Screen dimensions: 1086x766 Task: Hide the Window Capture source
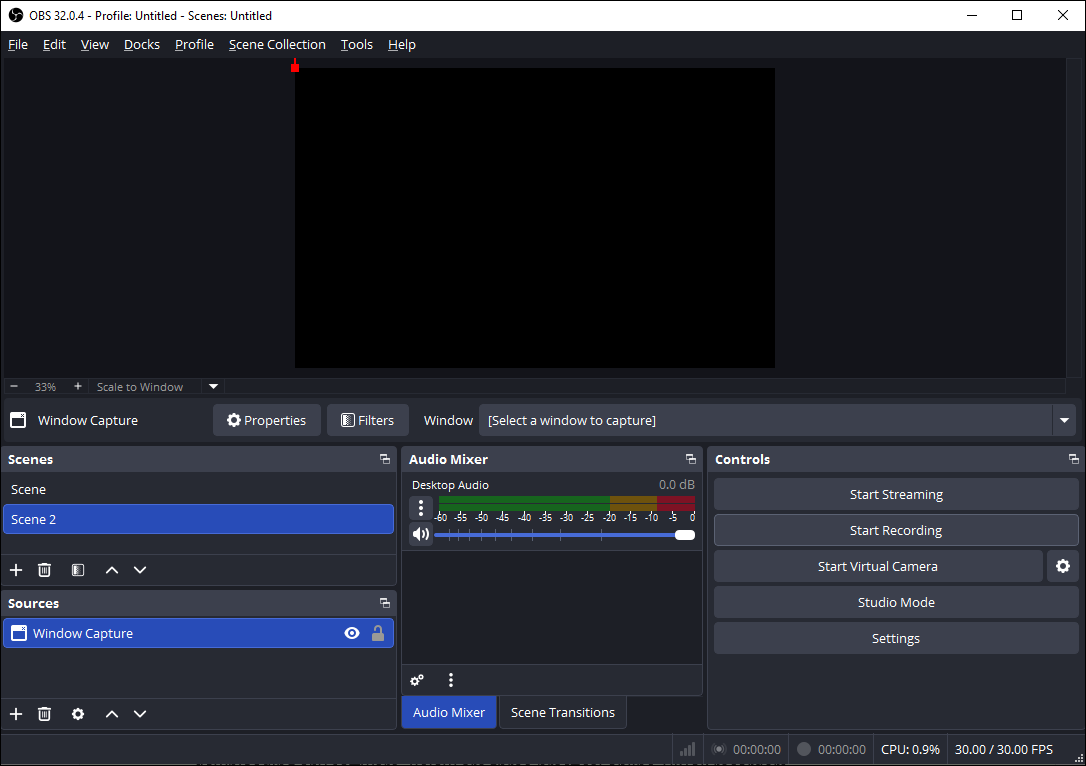352,632
